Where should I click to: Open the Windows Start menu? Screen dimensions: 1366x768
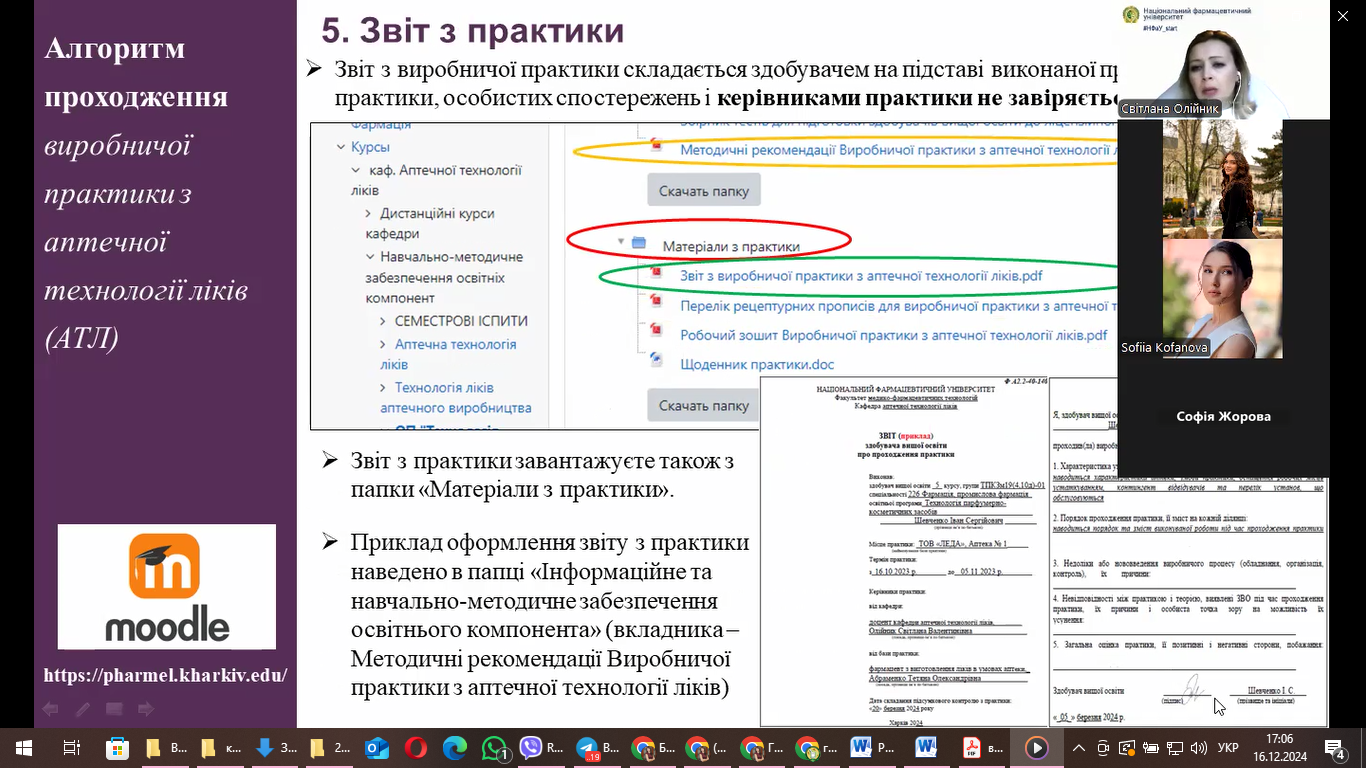(23, 747)
